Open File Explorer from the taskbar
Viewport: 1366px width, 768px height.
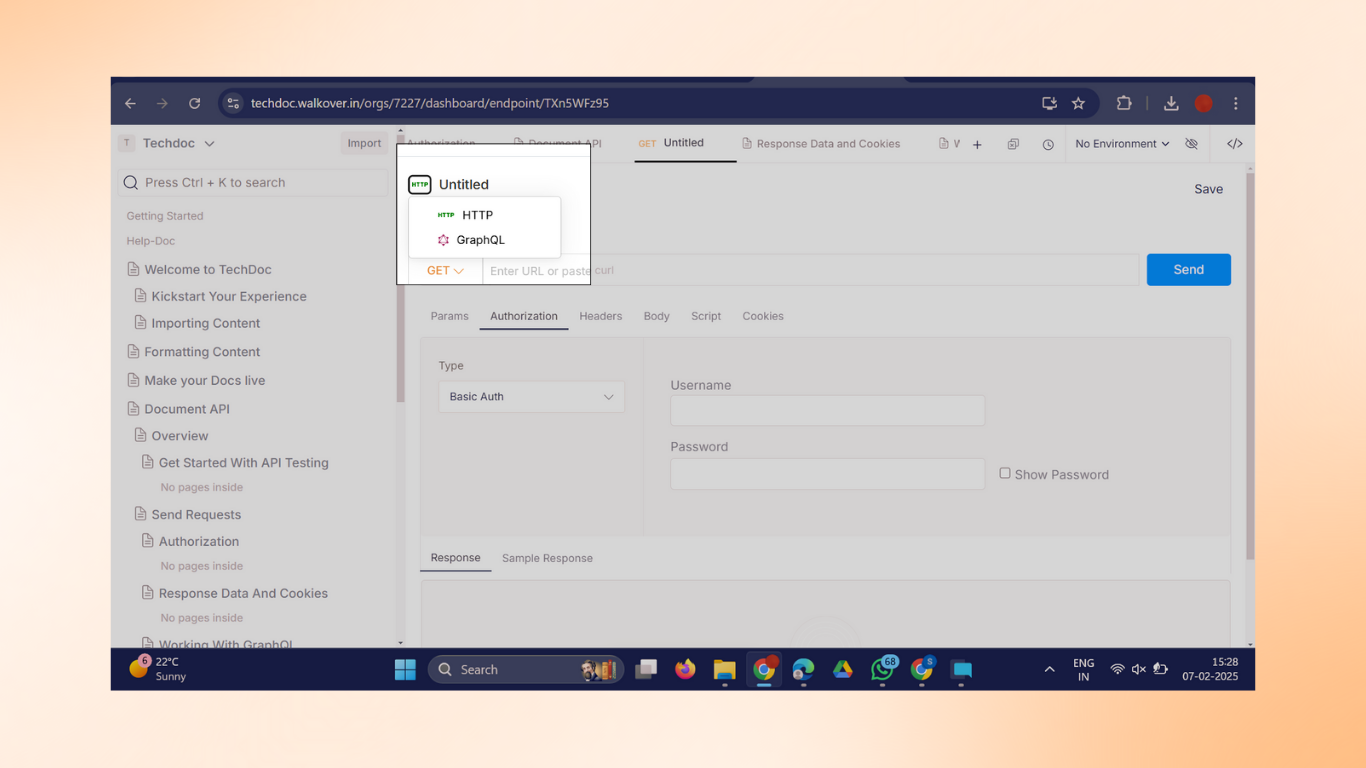coord(725,670)
